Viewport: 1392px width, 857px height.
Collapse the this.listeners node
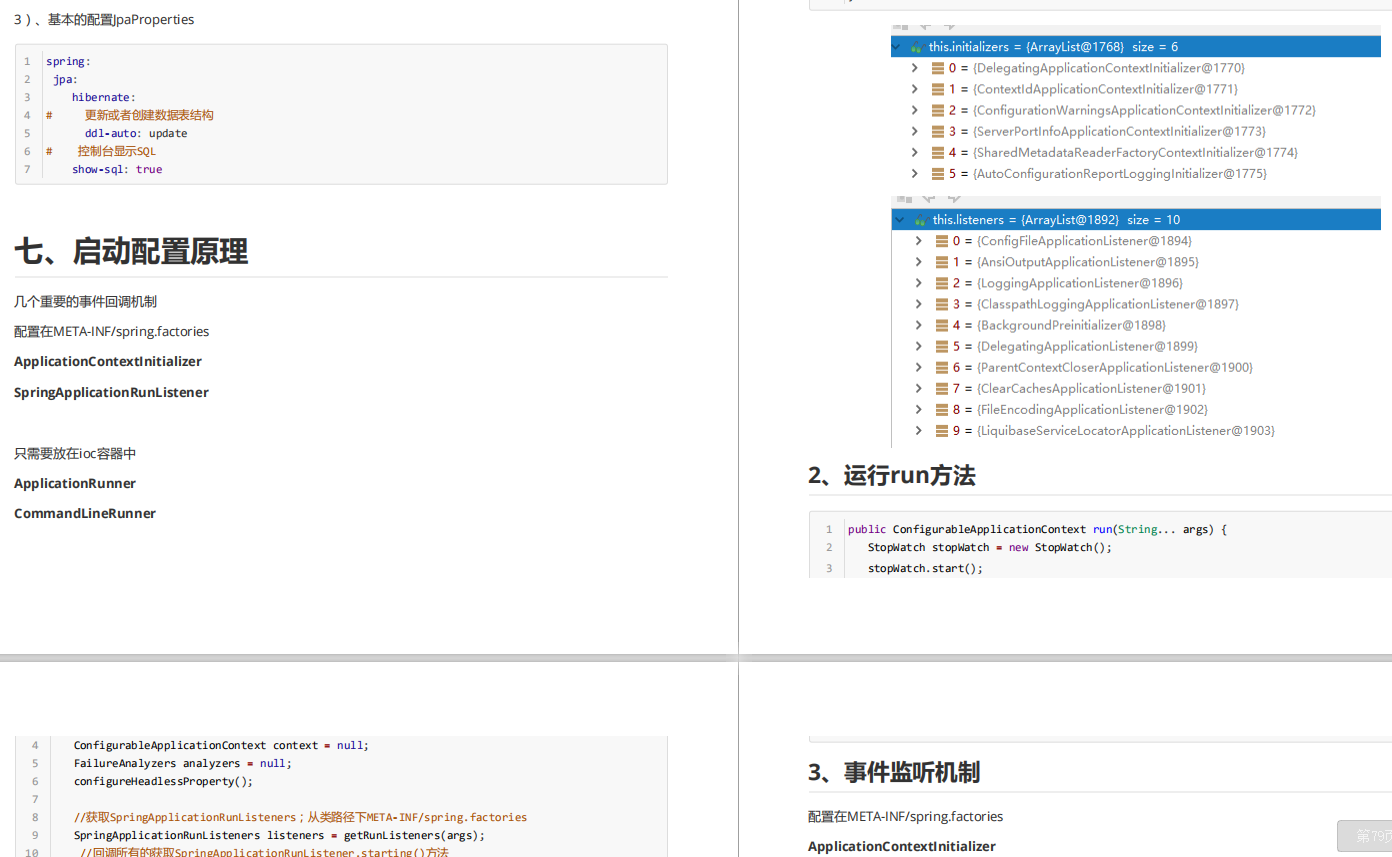(x=900, y=220)
